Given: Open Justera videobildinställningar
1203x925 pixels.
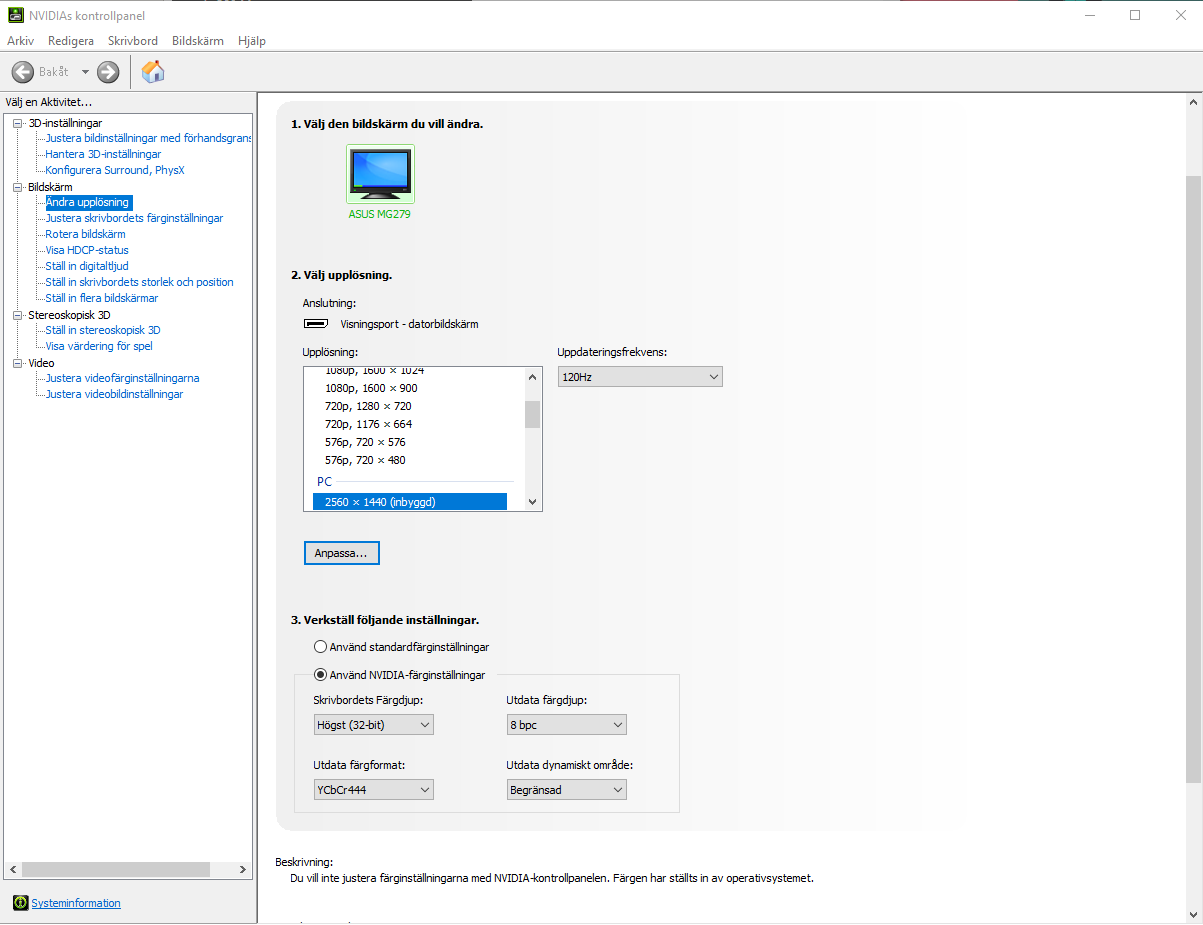Looking at the screenshot, I should click(x=114, y=394).
